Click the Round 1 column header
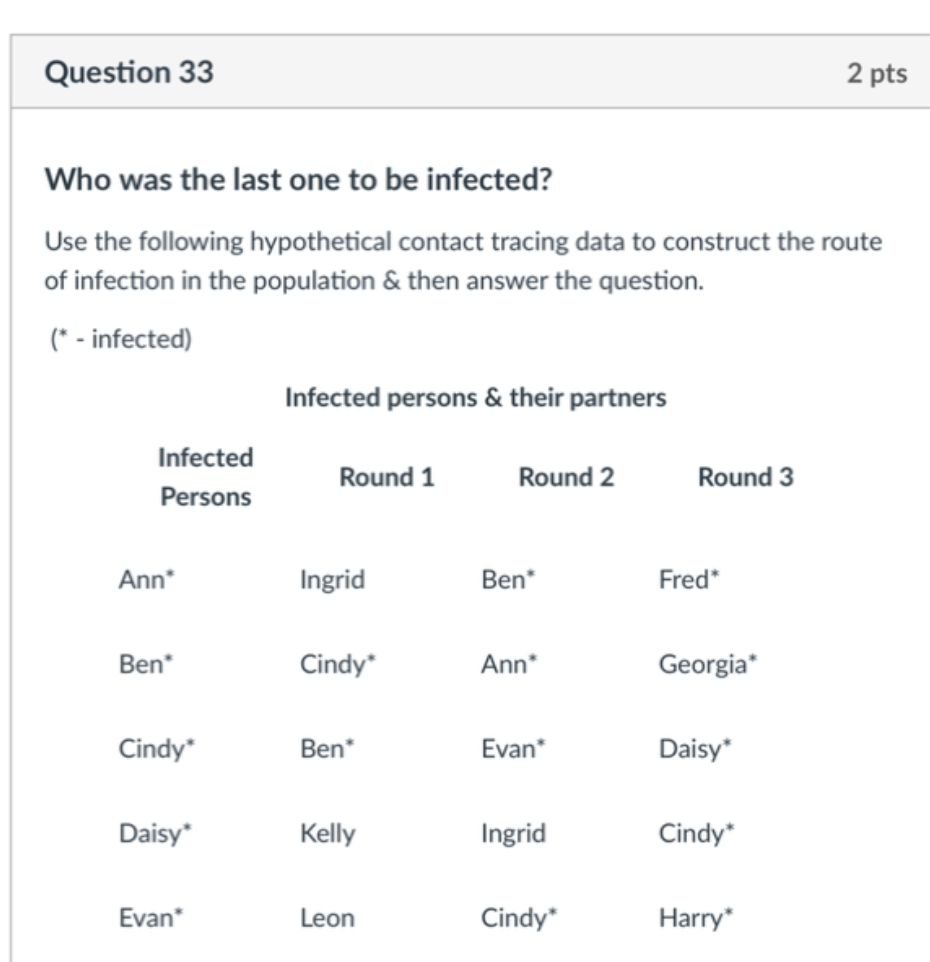Image resolution: width=930 pixels, height=962 pixels. coord(386,477)
